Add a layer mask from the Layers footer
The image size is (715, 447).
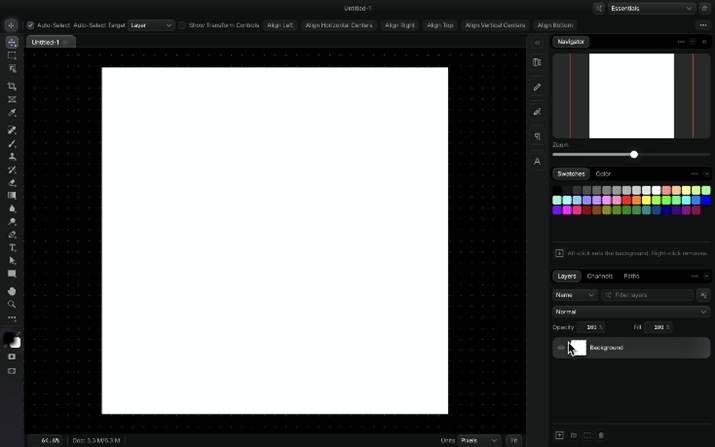[x=587, y=435]
